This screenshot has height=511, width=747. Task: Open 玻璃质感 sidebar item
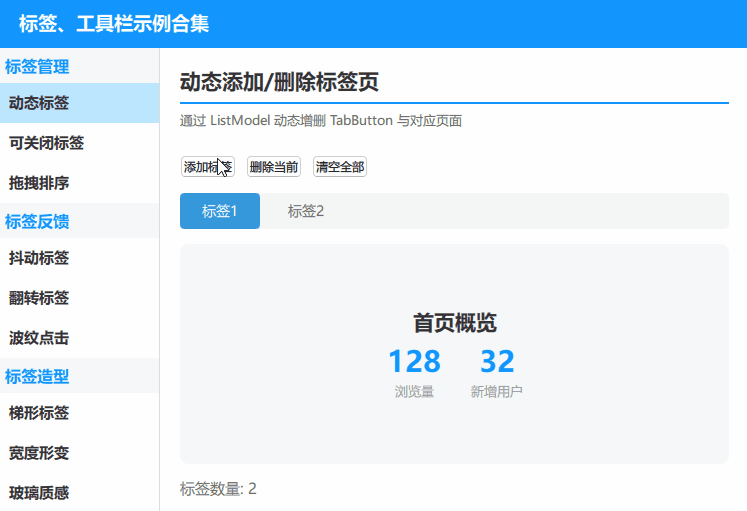(x=80, y=492)
